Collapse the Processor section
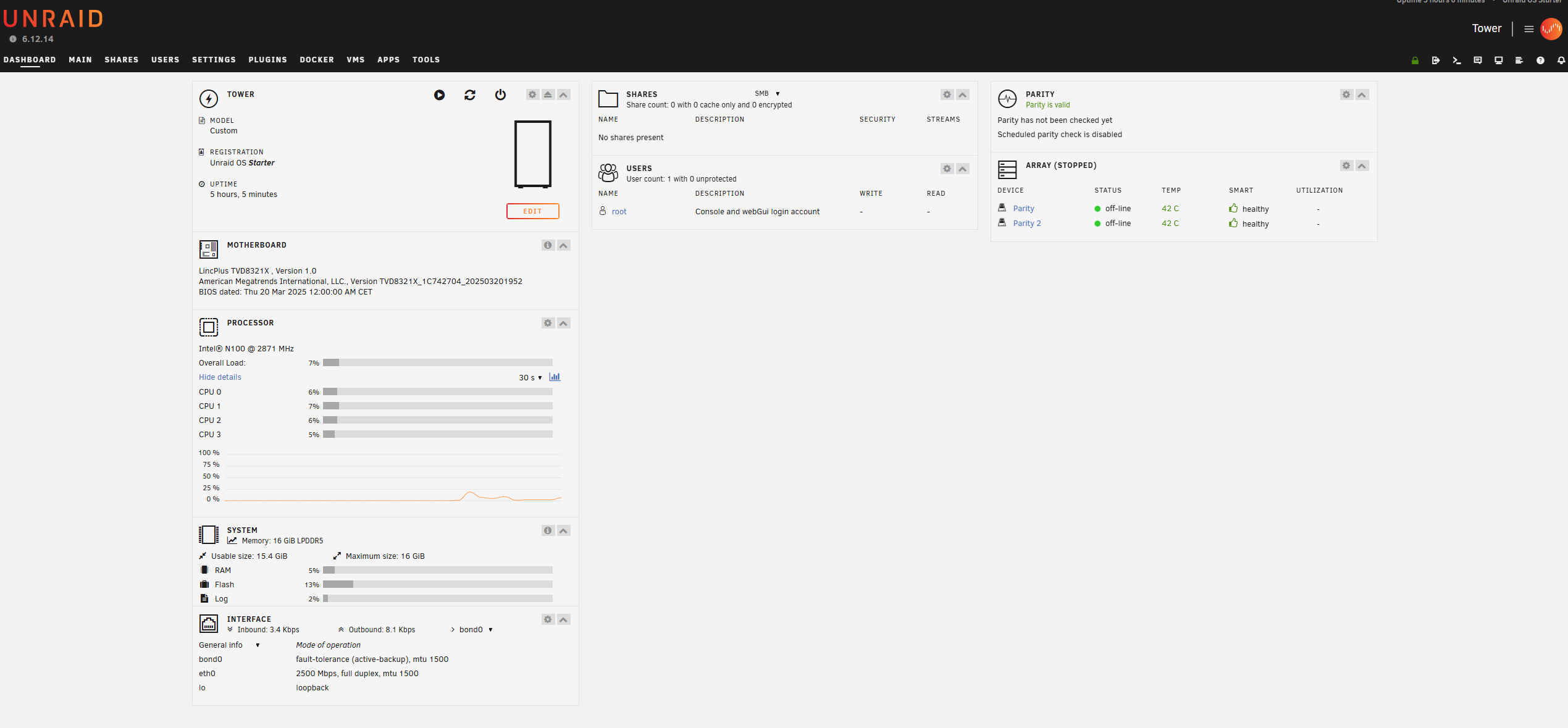This screenshot has height=728, width=1568. tap(563, 323)
